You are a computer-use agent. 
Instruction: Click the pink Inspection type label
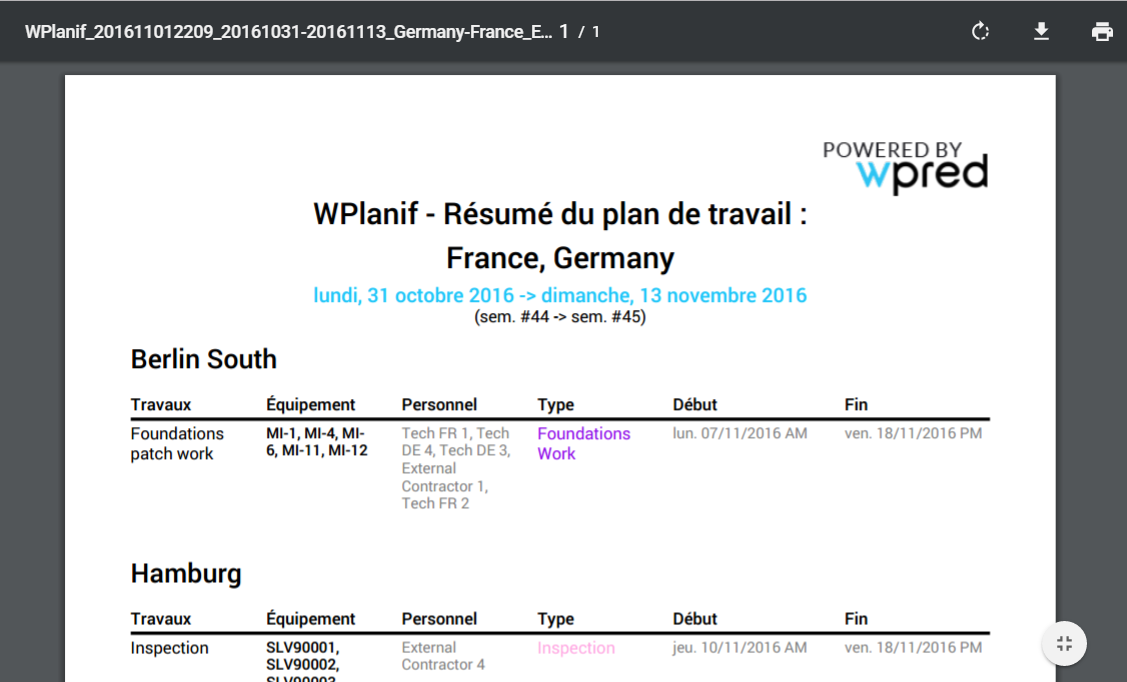pos(576,648)
